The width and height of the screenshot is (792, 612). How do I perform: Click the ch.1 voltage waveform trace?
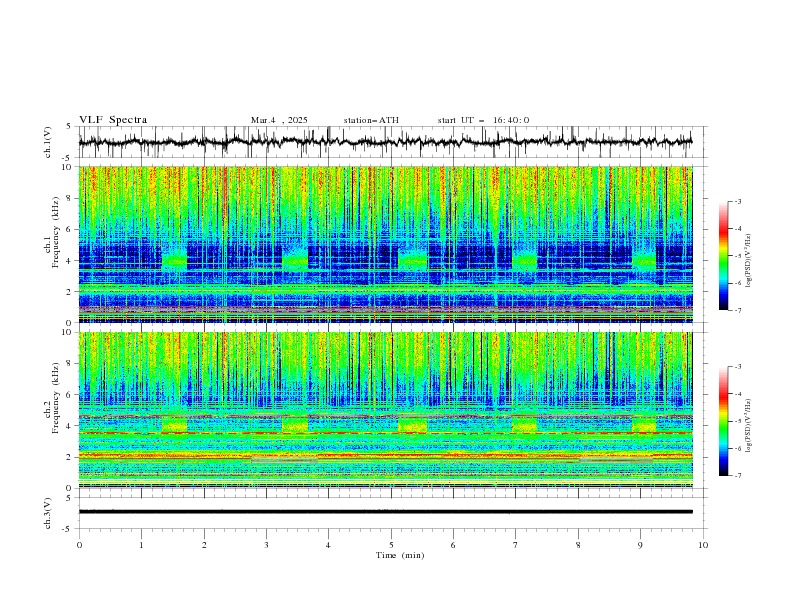(385, 142)
